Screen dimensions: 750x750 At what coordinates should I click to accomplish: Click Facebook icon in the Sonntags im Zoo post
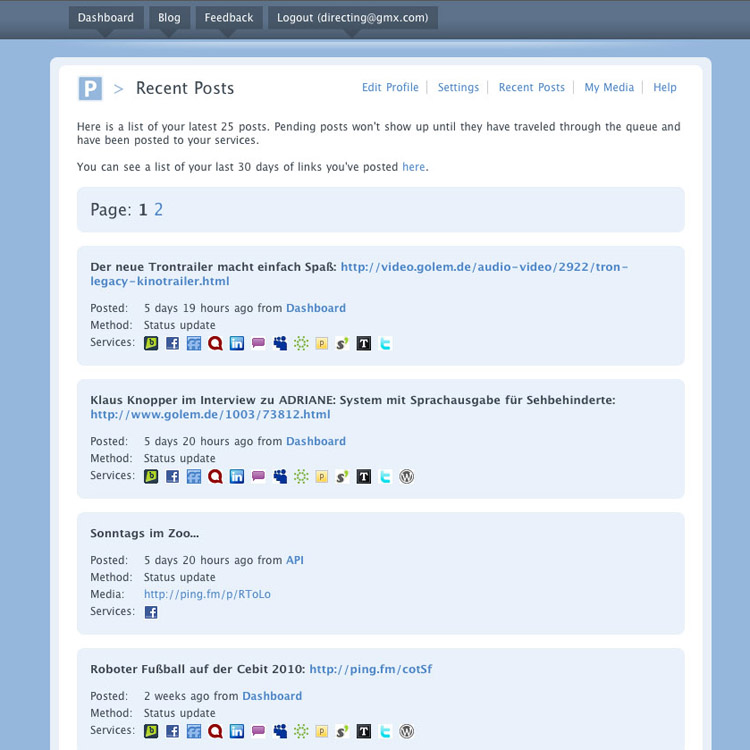coord(151,612)
